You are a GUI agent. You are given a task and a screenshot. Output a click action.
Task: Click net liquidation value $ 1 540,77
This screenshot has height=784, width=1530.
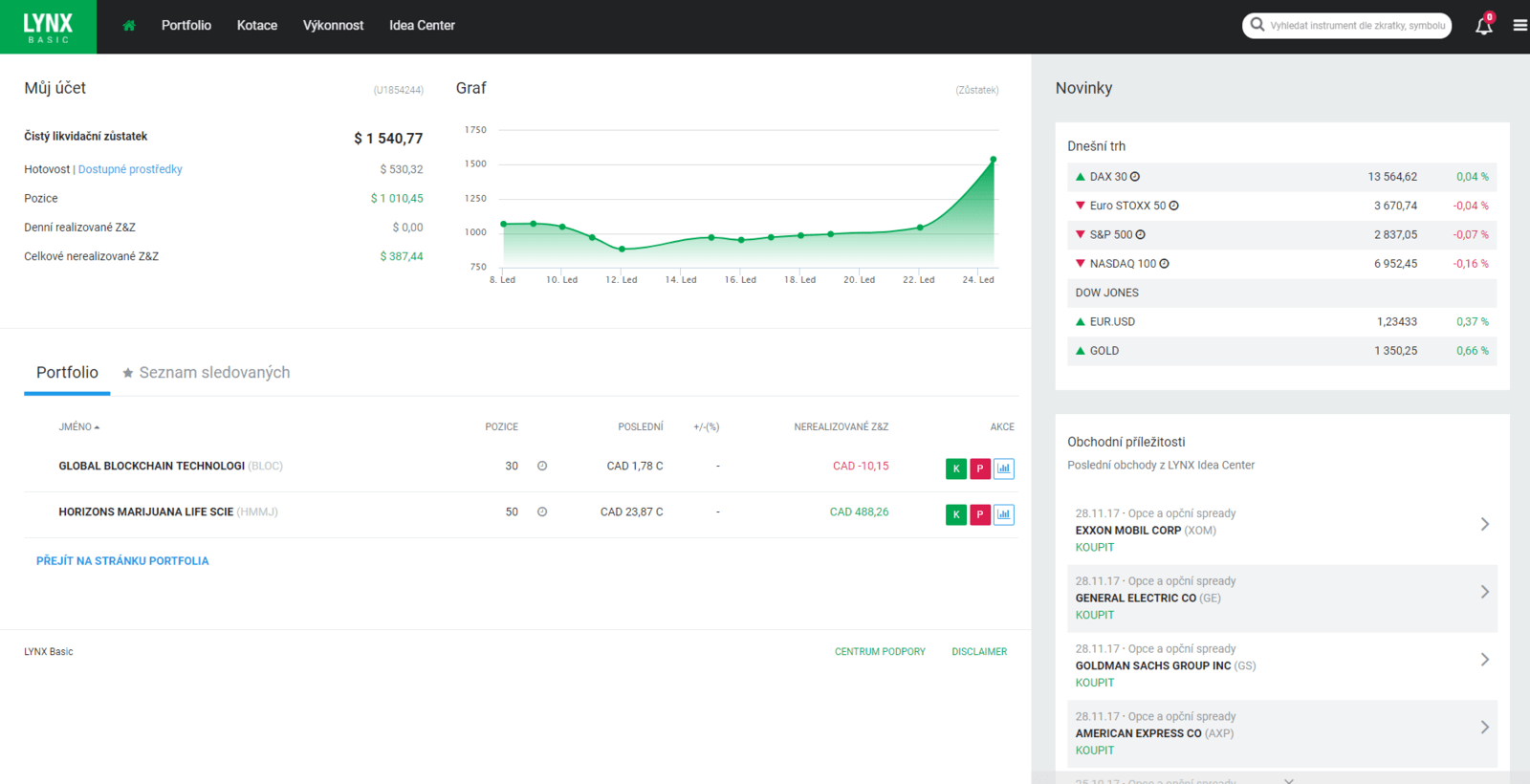388,139
